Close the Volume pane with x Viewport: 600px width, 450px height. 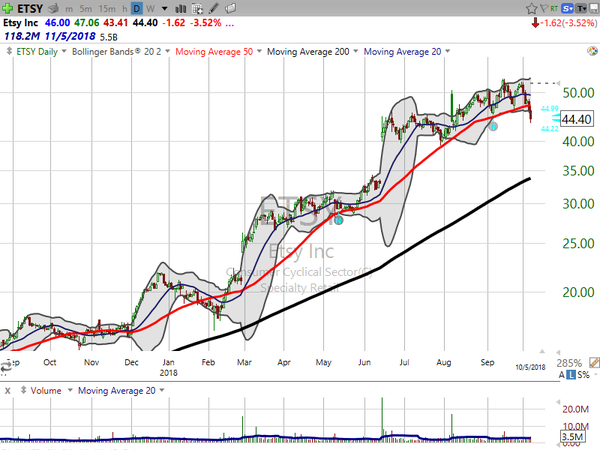coord(7,389)
